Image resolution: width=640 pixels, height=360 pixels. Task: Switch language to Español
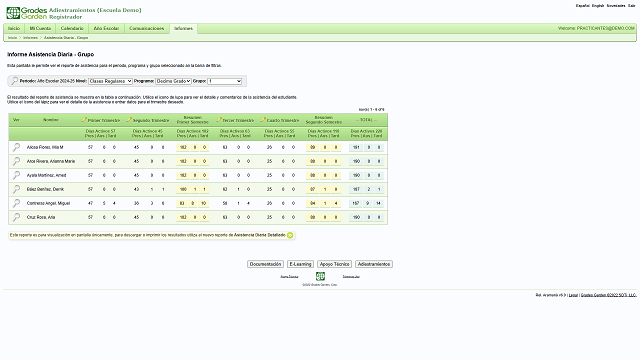tap(582, 6)
